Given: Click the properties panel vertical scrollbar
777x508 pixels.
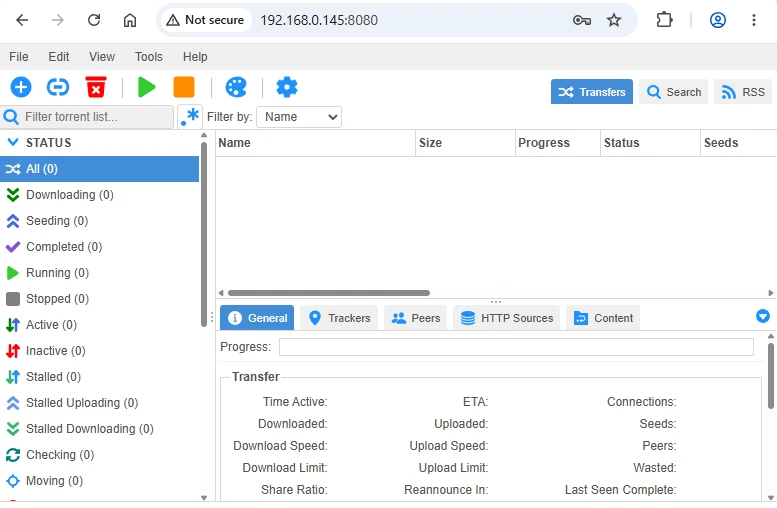Looking at the screenshot, I should coord(771,376).
